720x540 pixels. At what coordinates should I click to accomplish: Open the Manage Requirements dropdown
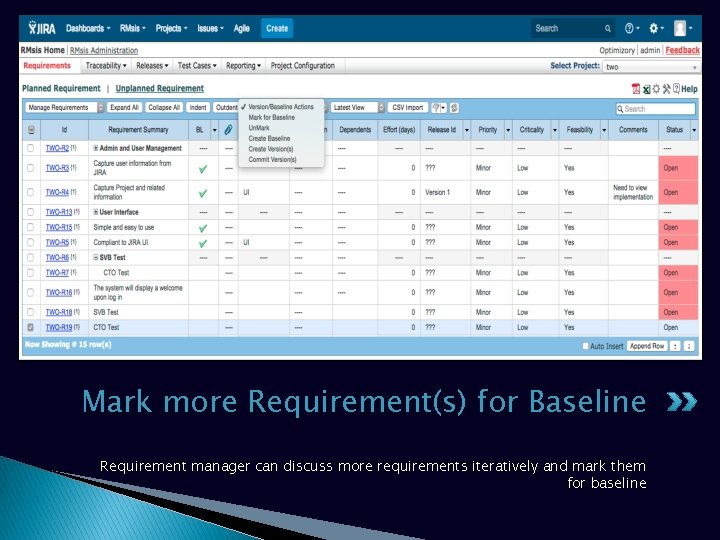[64, 107]
